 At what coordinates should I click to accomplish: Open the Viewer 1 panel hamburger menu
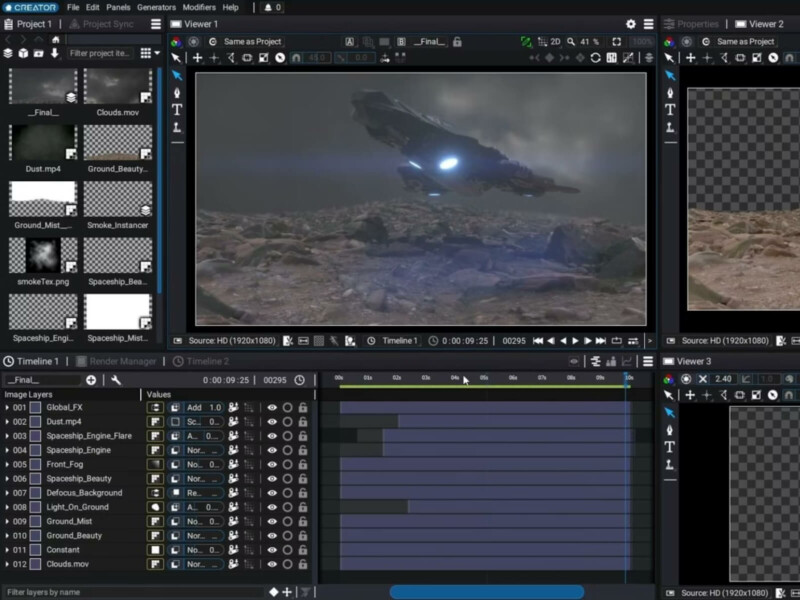pyautogui.click(x=648, y=24)
